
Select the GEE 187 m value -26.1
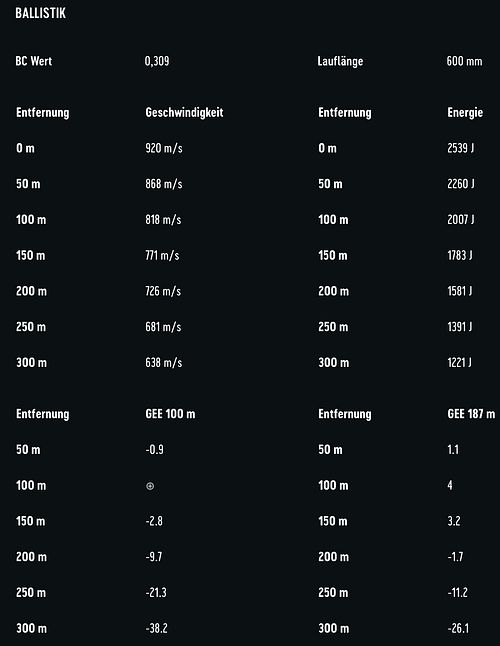[458, 628]
